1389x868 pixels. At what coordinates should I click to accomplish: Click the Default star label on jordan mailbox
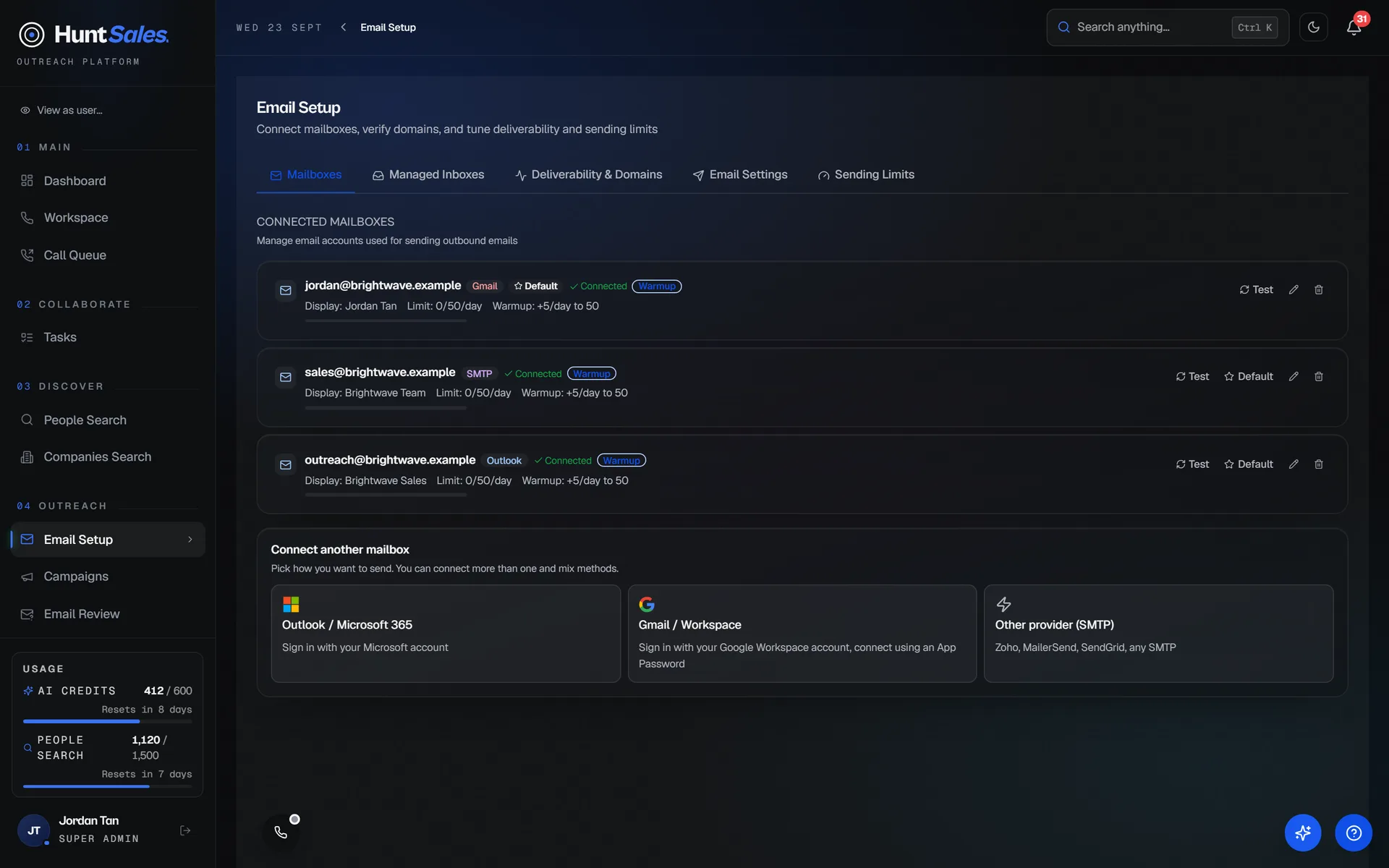click(x=535, y=286)
